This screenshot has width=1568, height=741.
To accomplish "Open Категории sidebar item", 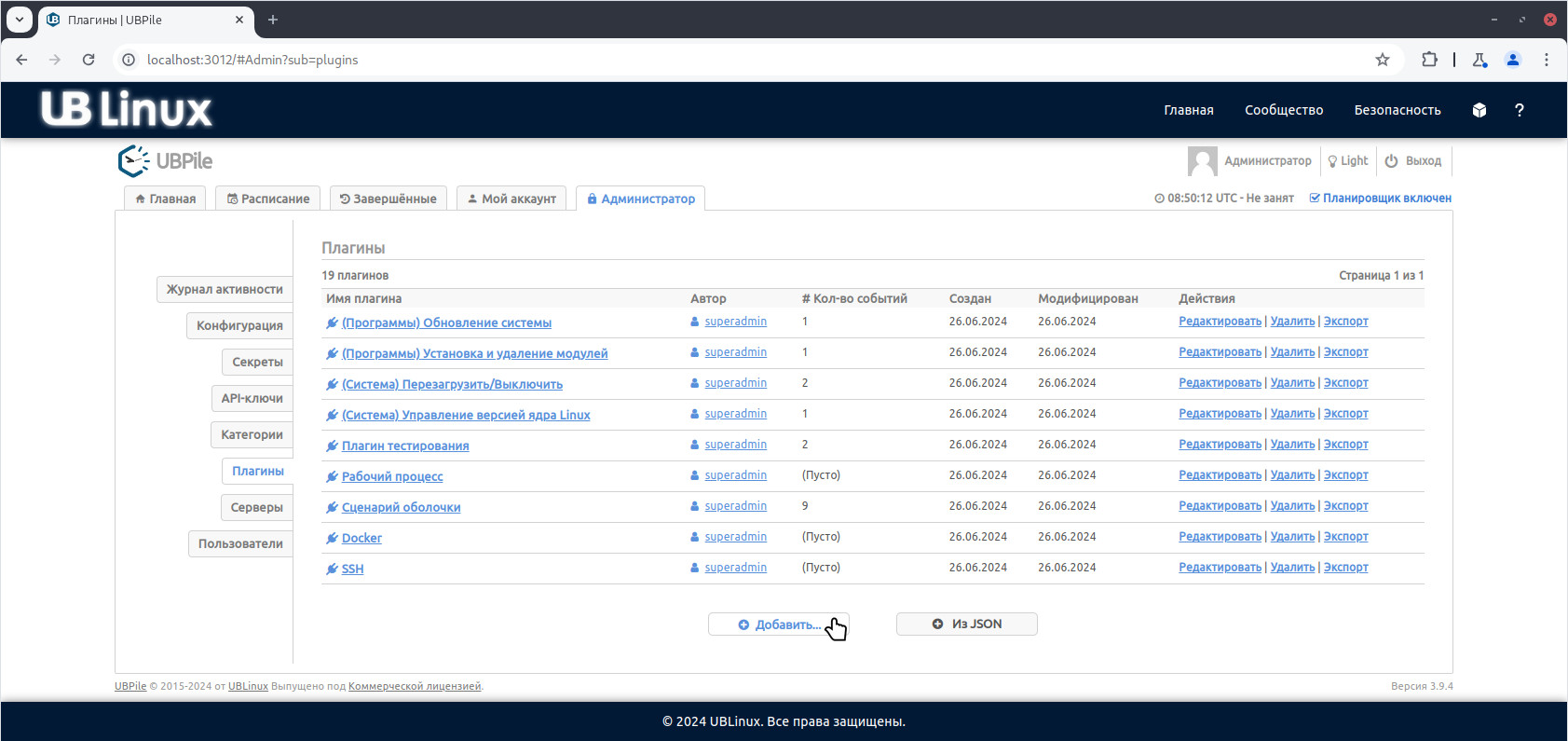I will tap(252, 434).
